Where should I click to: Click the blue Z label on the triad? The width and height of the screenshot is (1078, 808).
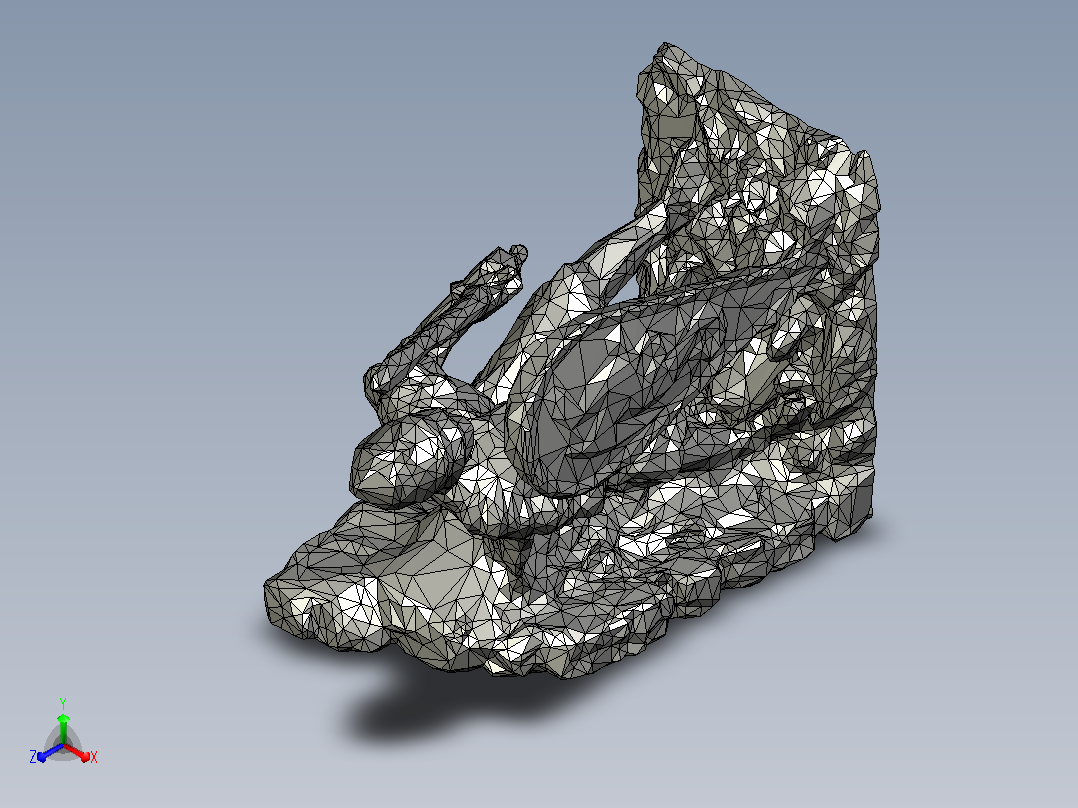coord(32,756)
